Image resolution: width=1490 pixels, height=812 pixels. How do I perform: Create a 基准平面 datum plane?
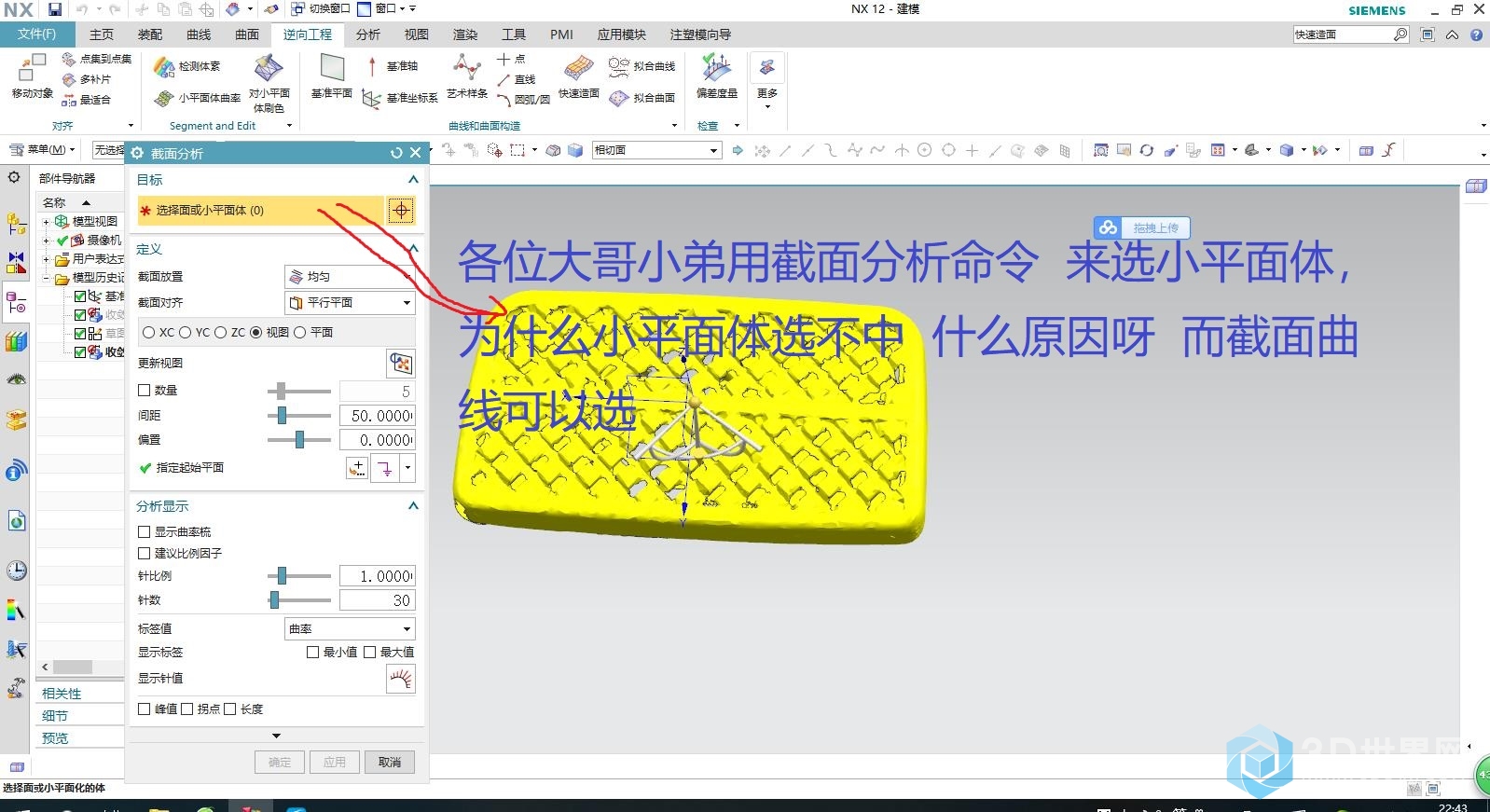(332, 76)
